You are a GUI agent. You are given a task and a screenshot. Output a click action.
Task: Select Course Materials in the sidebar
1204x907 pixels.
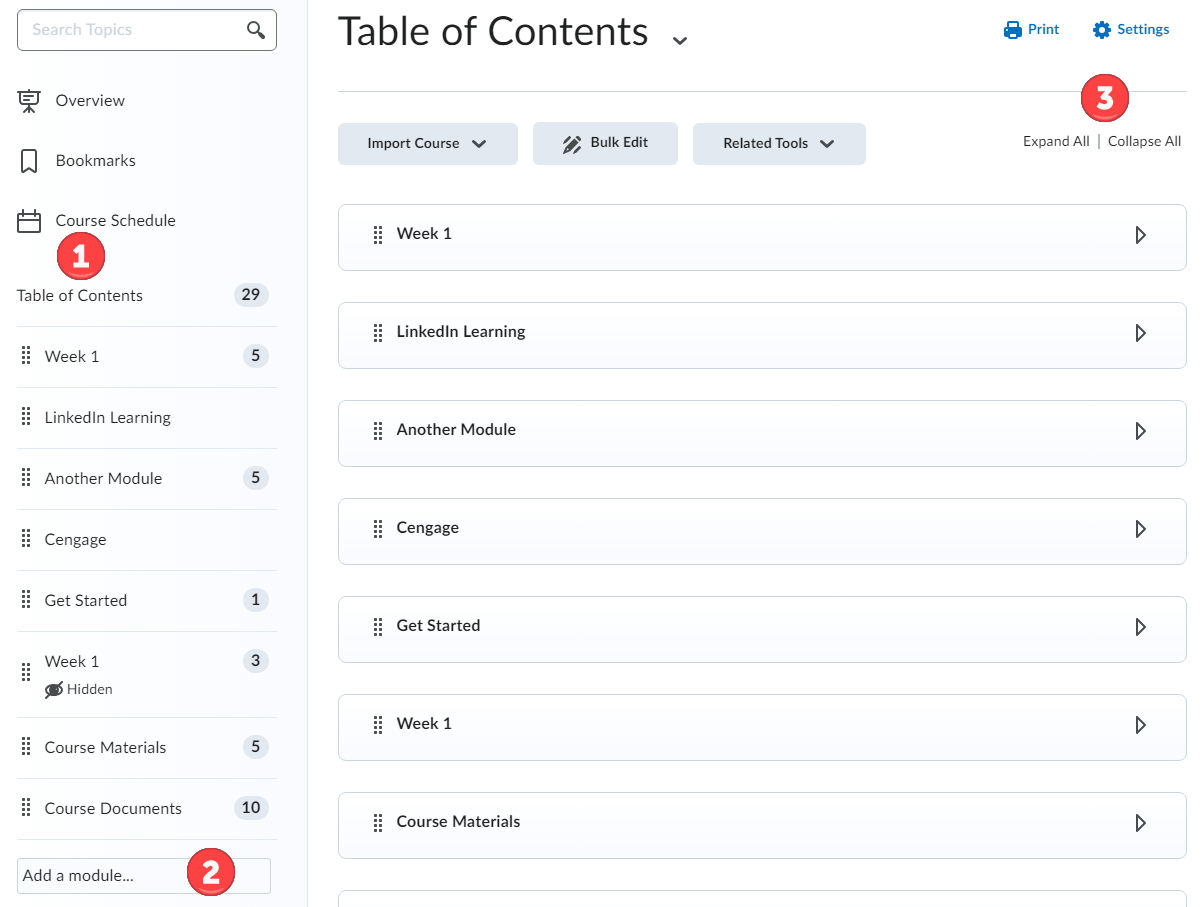tap(105, 748)
